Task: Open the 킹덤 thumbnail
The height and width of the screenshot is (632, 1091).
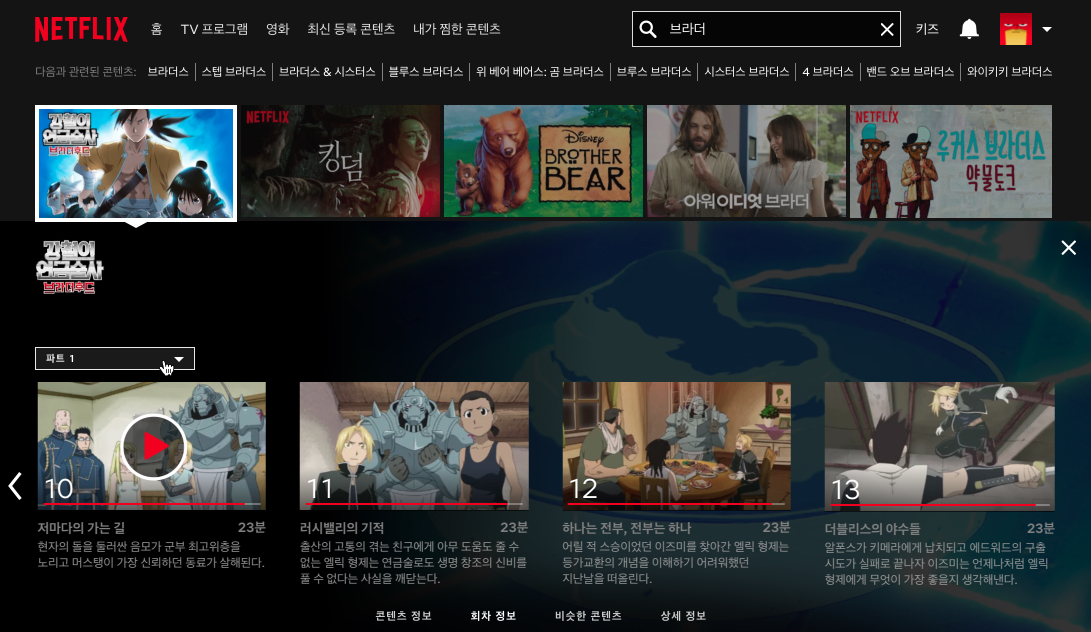Action: coord(341,161)
